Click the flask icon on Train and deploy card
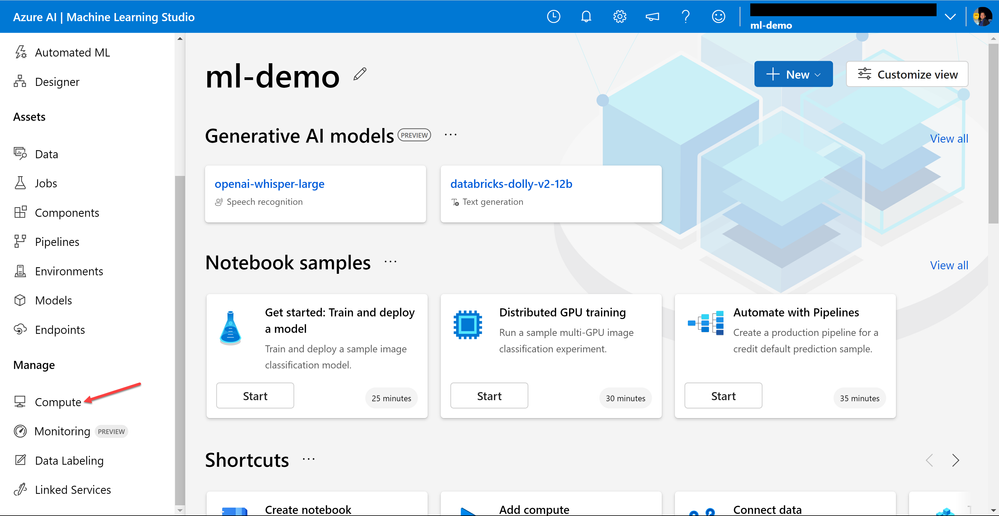The width and height of the screenshot is (999, 516). [231, 327]
